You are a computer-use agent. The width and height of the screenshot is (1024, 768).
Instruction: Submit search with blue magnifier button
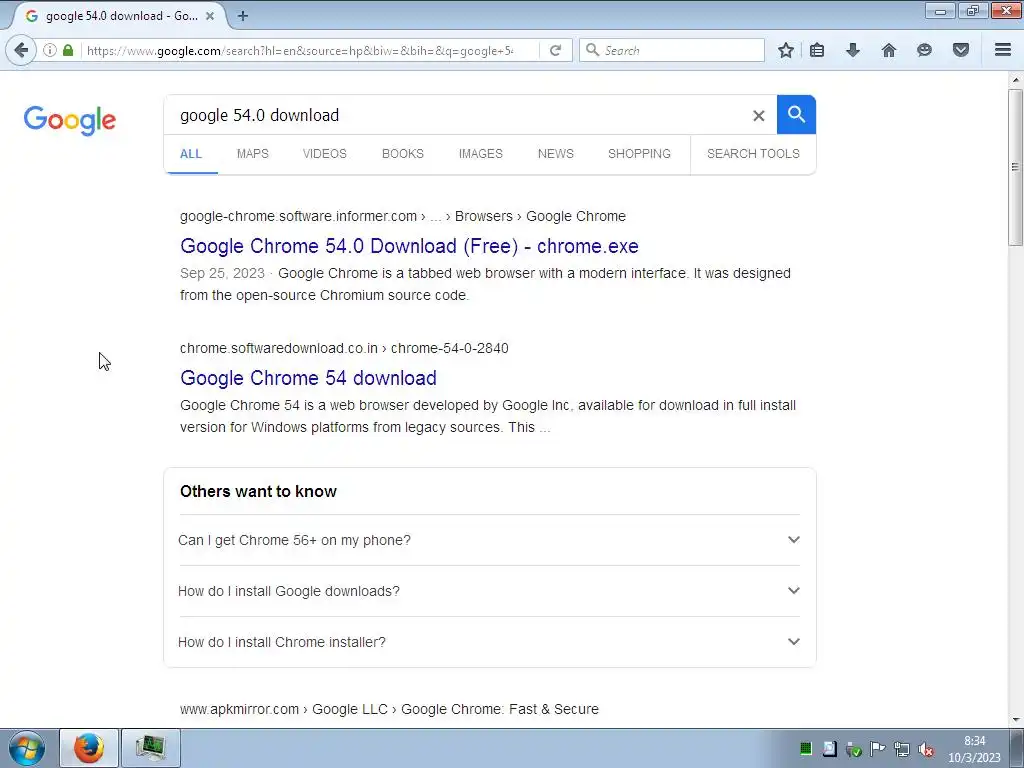(796, 114)
